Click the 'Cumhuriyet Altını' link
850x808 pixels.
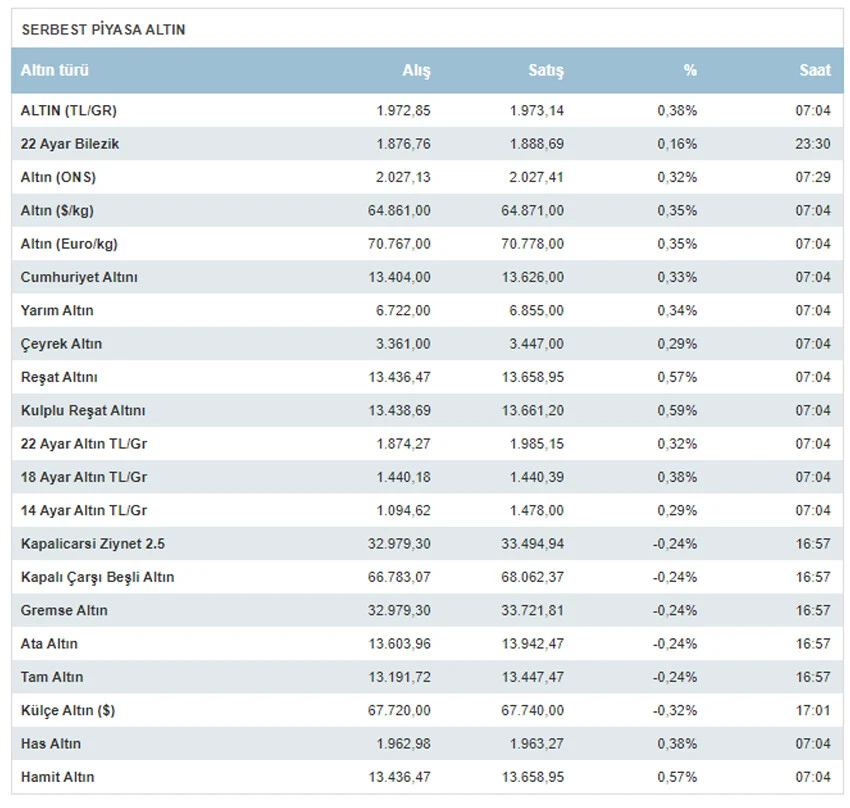(x=79, y=277)
